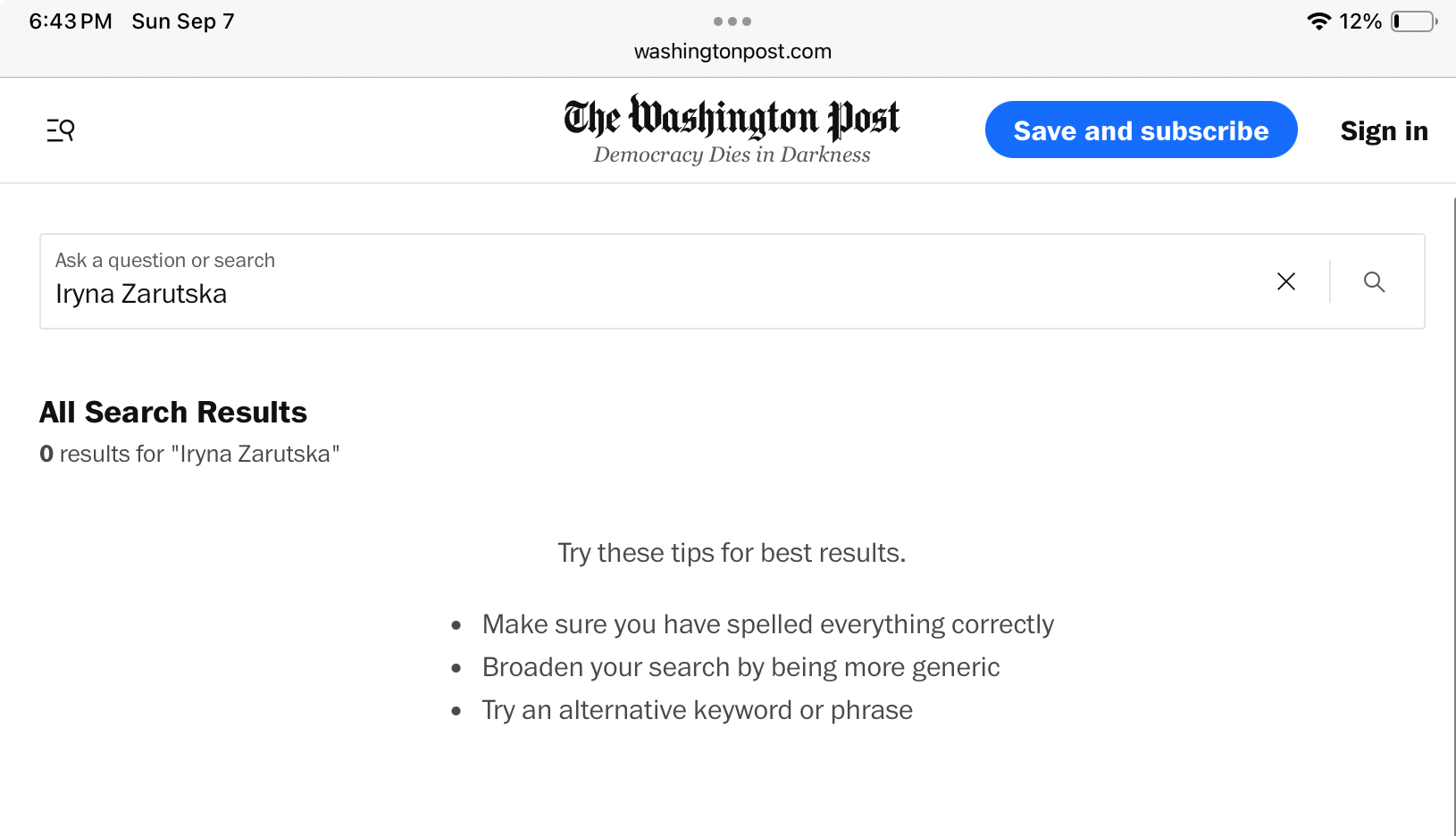
Task: Open the Sign in link
Action: tap(1384, 131)
